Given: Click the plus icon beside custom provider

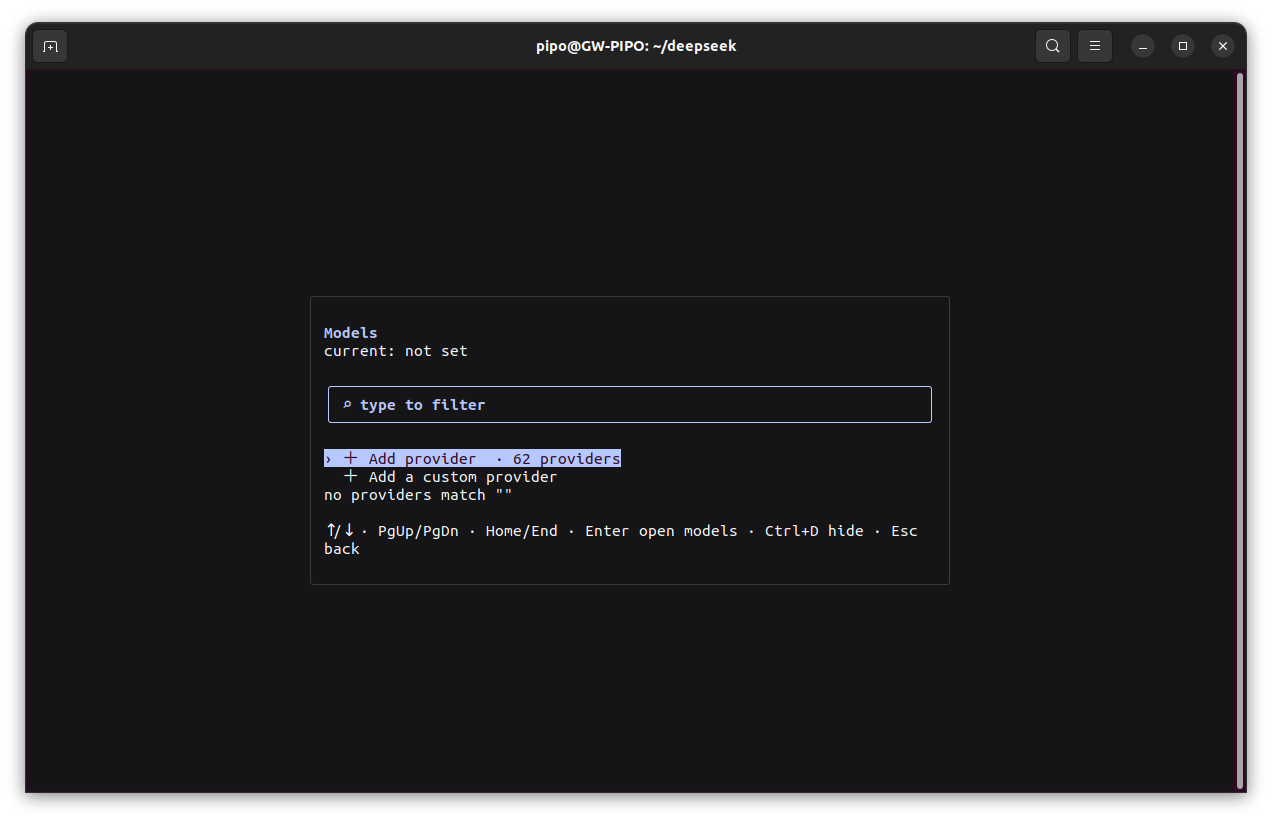Looking at the screenshot, I should tap(351, 477).
